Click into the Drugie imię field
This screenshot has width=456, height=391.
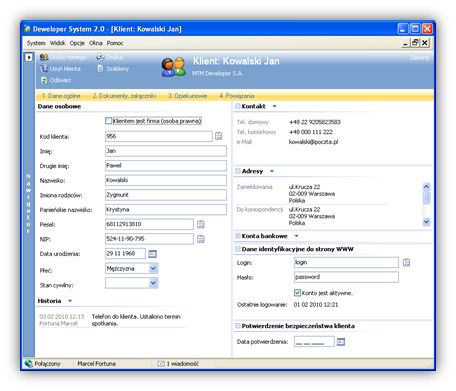(x=166, y=166)
